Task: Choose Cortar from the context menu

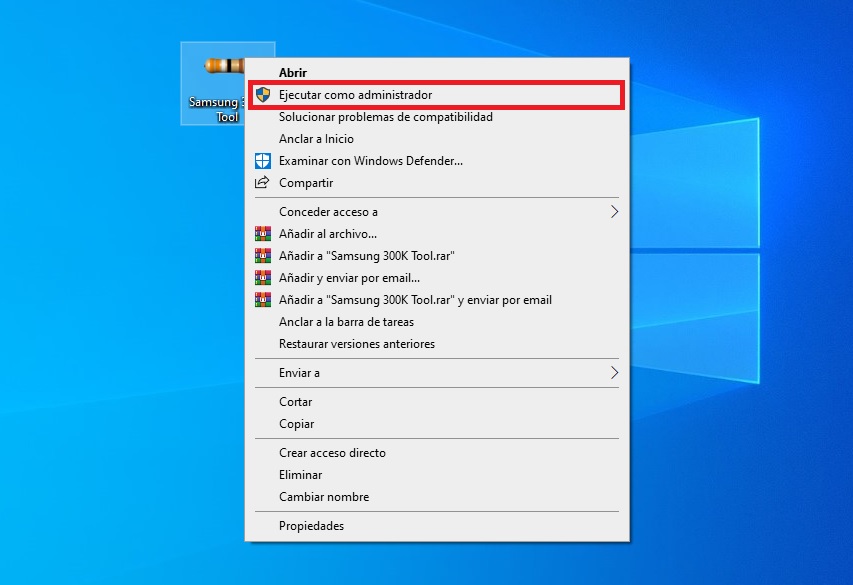Action: pos(437,402)
